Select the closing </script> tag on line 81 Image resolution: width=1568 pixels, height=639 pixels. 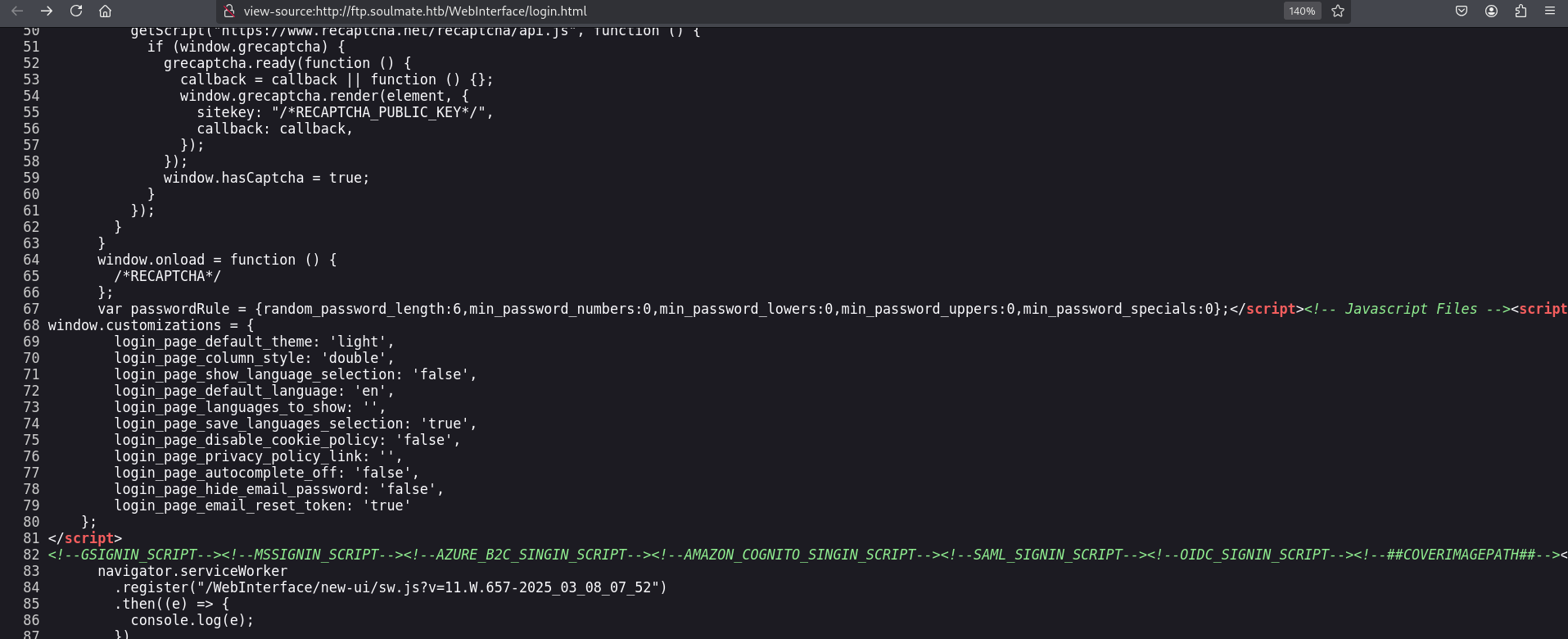pyautogui.click(x=85, y=538)
